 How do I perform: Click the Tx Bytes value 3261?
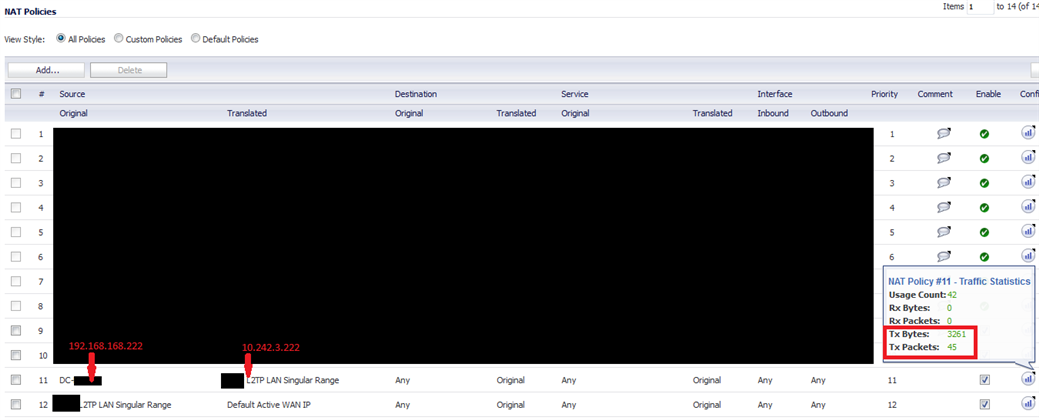pyautogui.click(x=957, y=335)
